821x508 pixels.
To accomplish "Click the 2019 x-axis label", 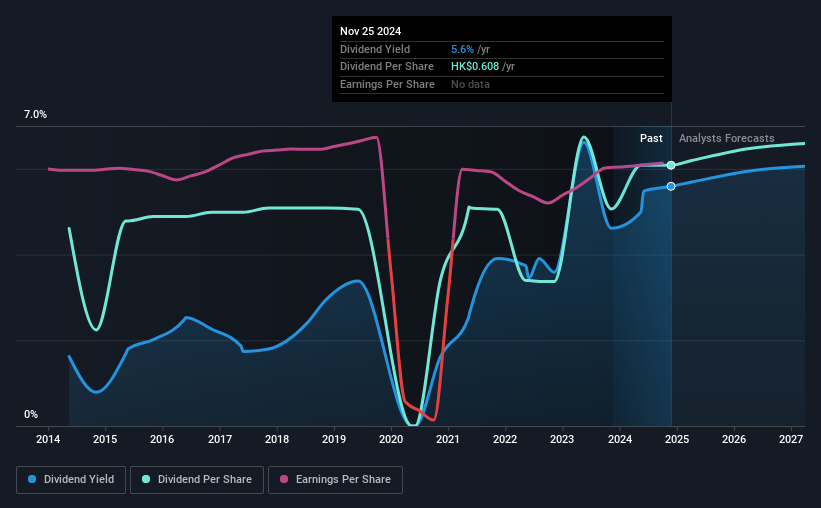I will click(334, 439).
